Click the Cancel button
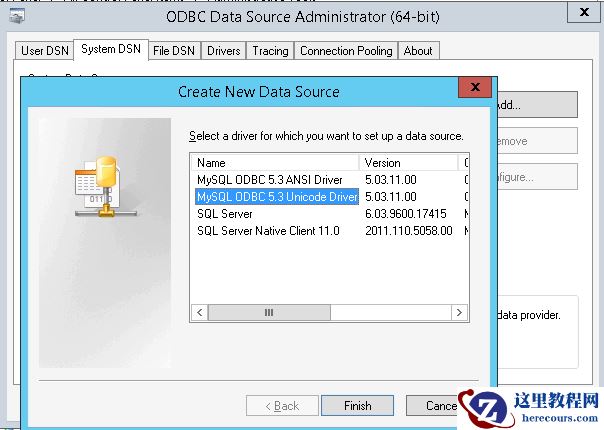 pos(441,406)
